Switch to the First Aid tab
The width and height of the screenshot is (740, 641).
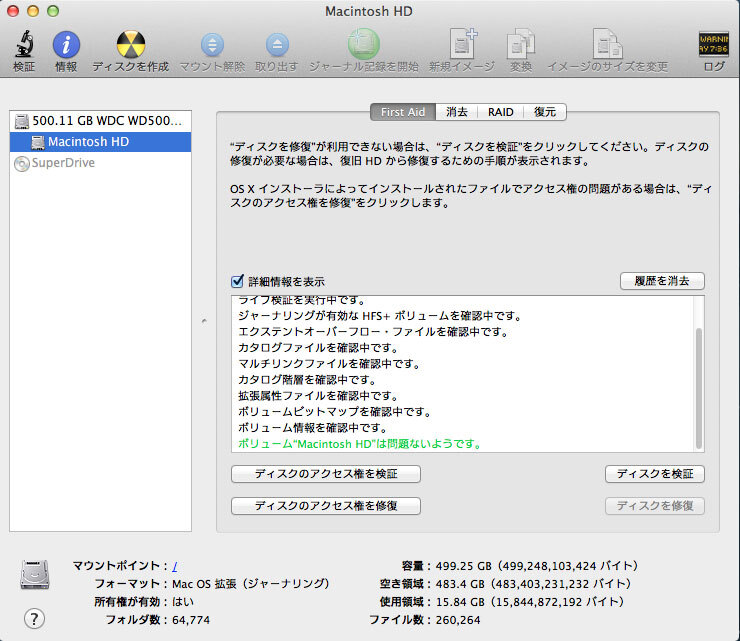[x=403, y=112]
